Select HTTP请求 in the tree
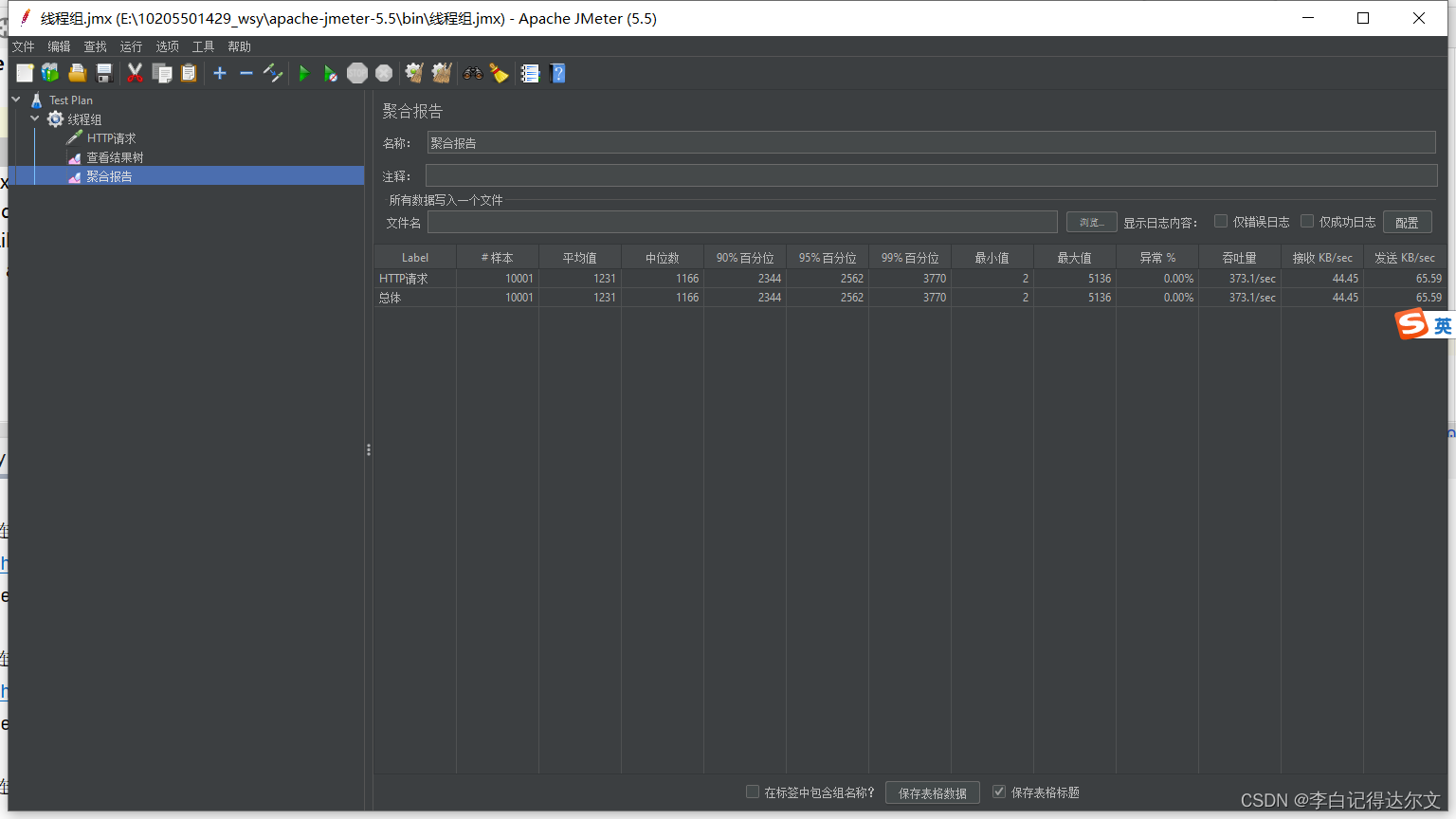The width and height of the screenshot is (1456, 819). click(x=111, y=138)
